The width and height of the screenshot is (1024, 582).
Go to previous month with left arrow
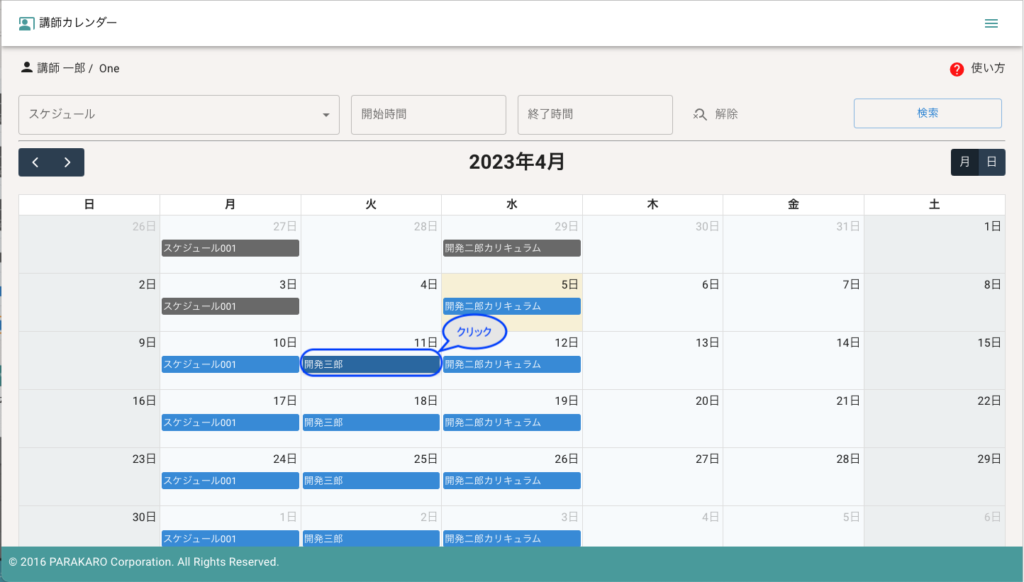point(35,162)
